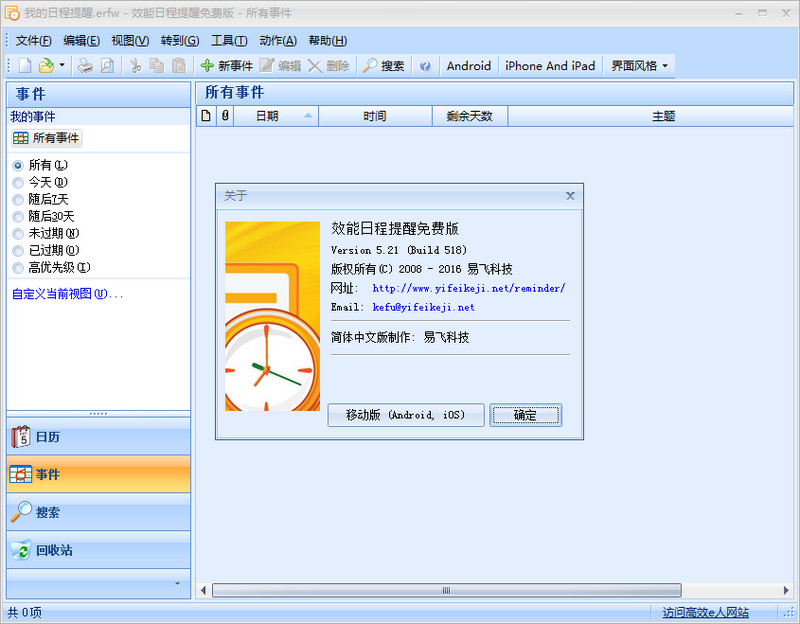Click the 移动版 (Android, iOS) button

coord(406,415)
